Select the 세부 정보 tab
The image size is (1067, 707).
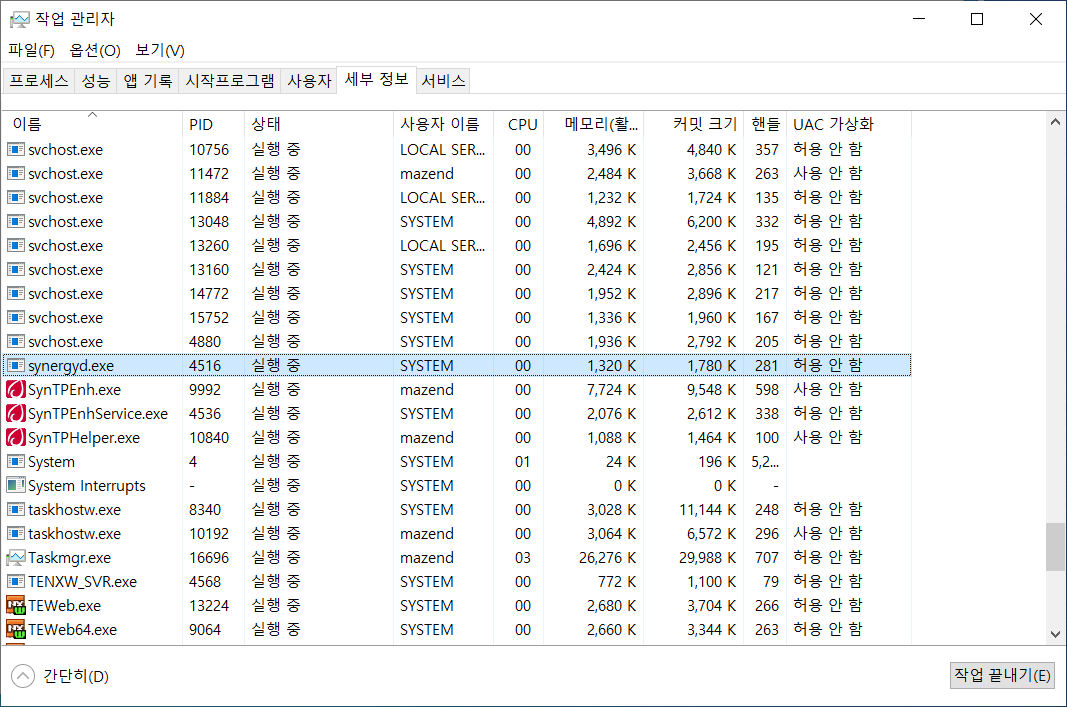(376, 80)
